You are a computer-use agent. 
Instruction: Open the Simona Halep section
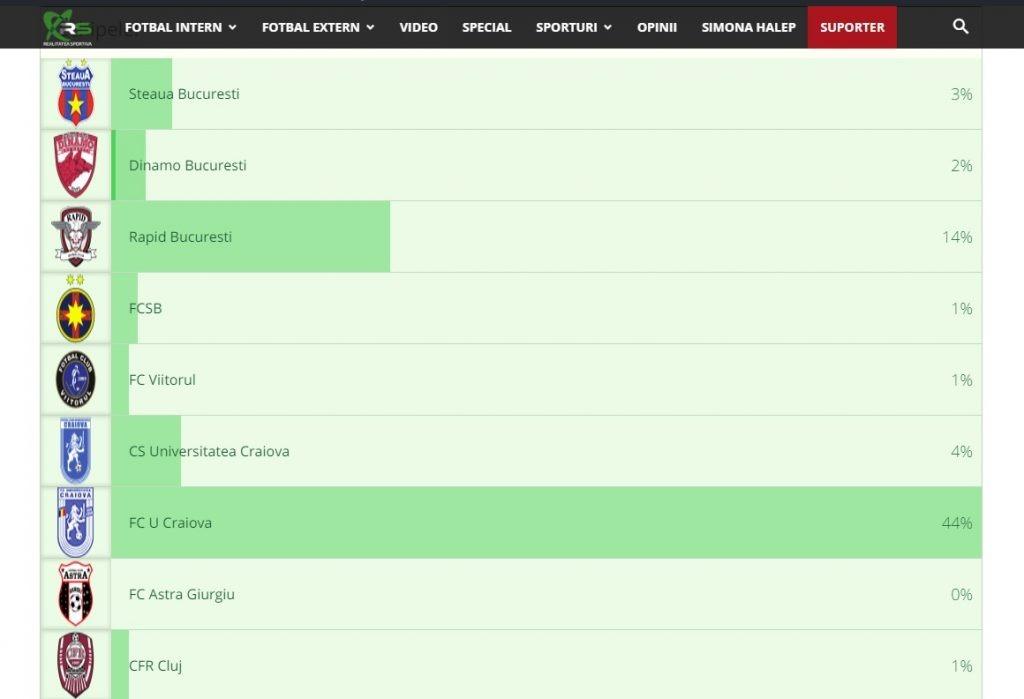click(748, 27)
